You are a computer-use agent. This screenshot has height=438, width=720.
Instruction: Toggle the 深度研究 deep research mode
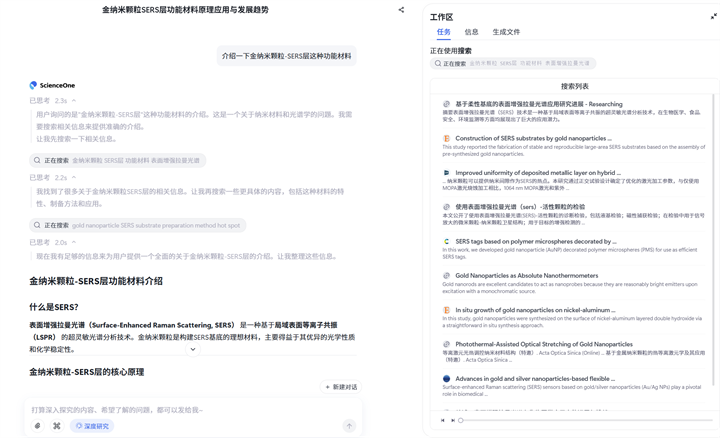click(x=92, y=426)
